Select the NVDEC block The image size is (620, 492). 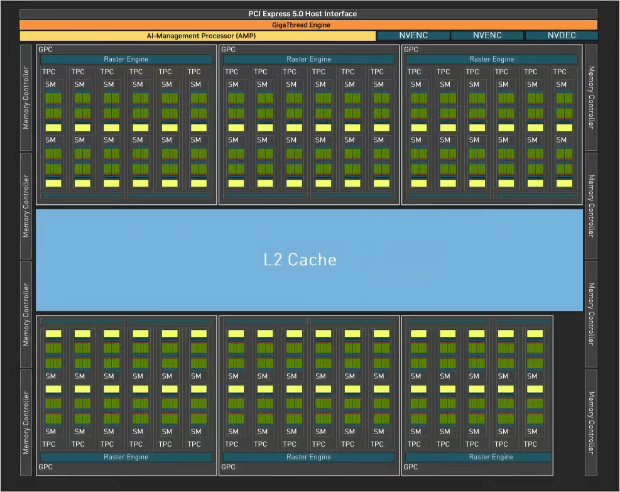pos(561,35)
